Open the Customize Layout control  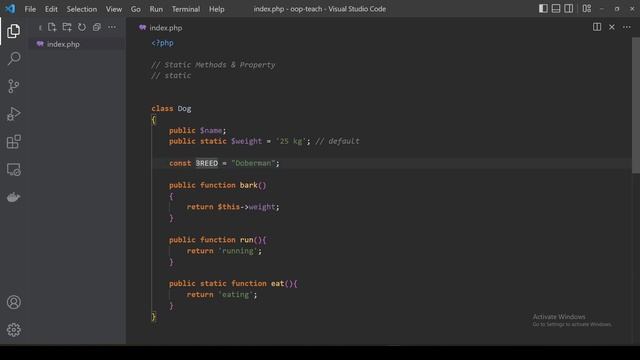[x=587, y=9]
